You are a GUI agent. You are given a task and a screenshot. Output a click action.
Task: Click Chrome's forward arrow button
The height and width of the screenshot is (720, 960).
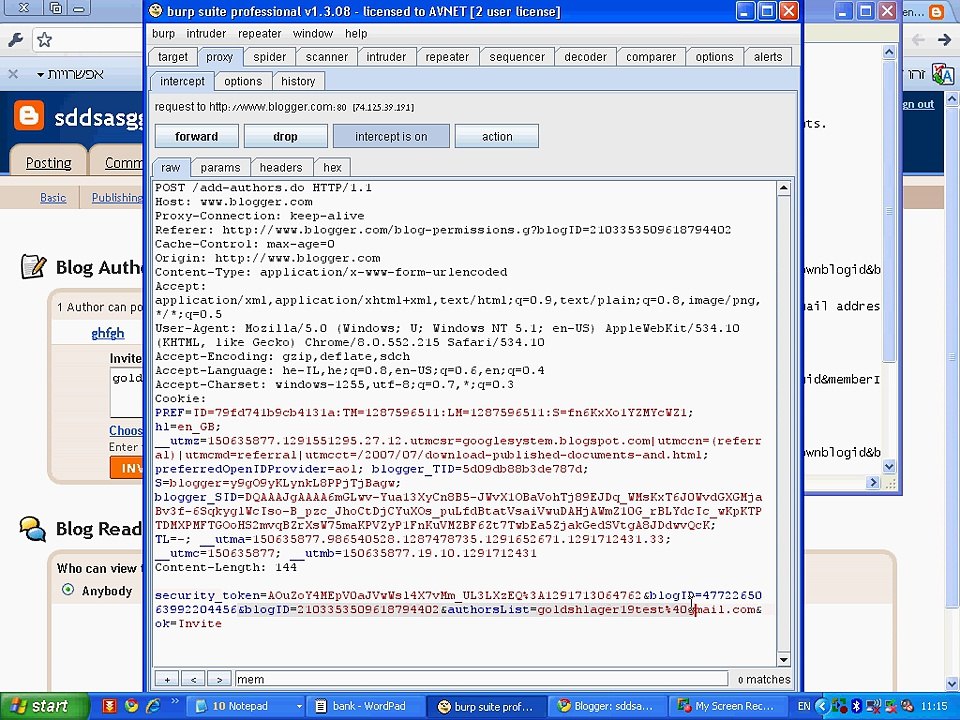(944, 40)
